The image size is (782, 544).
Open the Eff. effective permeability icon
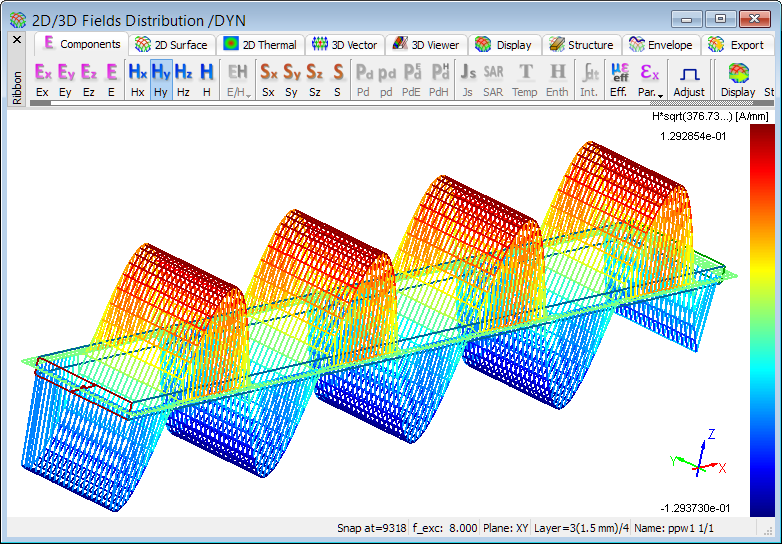tap(619, 79)
